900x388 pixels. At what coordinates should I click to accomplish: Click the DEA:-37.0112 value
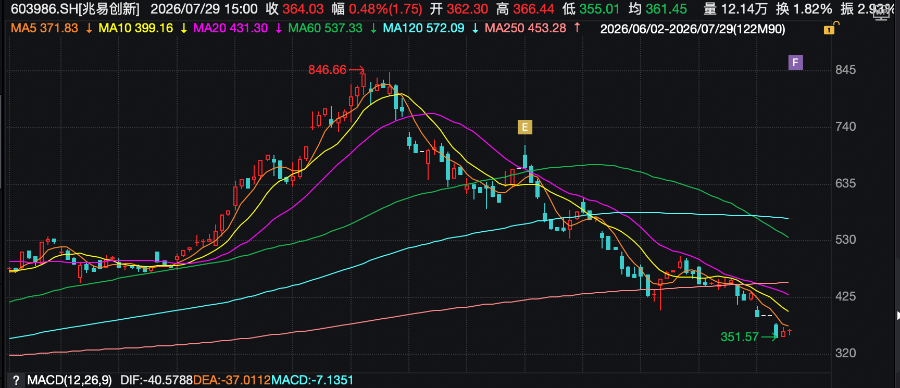pos(232,380)
